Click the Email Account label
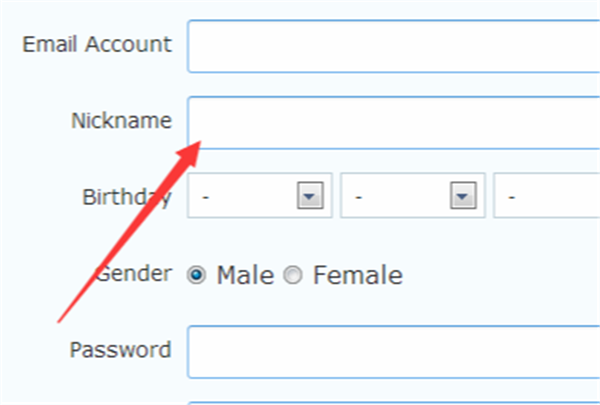600x405 pixels. tap(97, 45)
